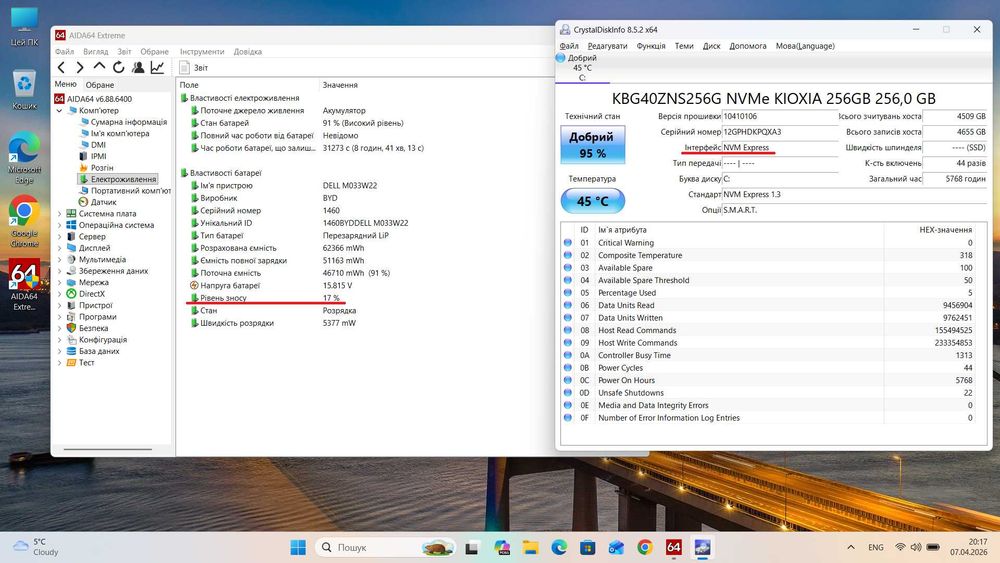This screenshot has height=563, width=1000.
Task: Open the Функція menu in CrystalDiskInfo
Action: (x=651, y=46)
